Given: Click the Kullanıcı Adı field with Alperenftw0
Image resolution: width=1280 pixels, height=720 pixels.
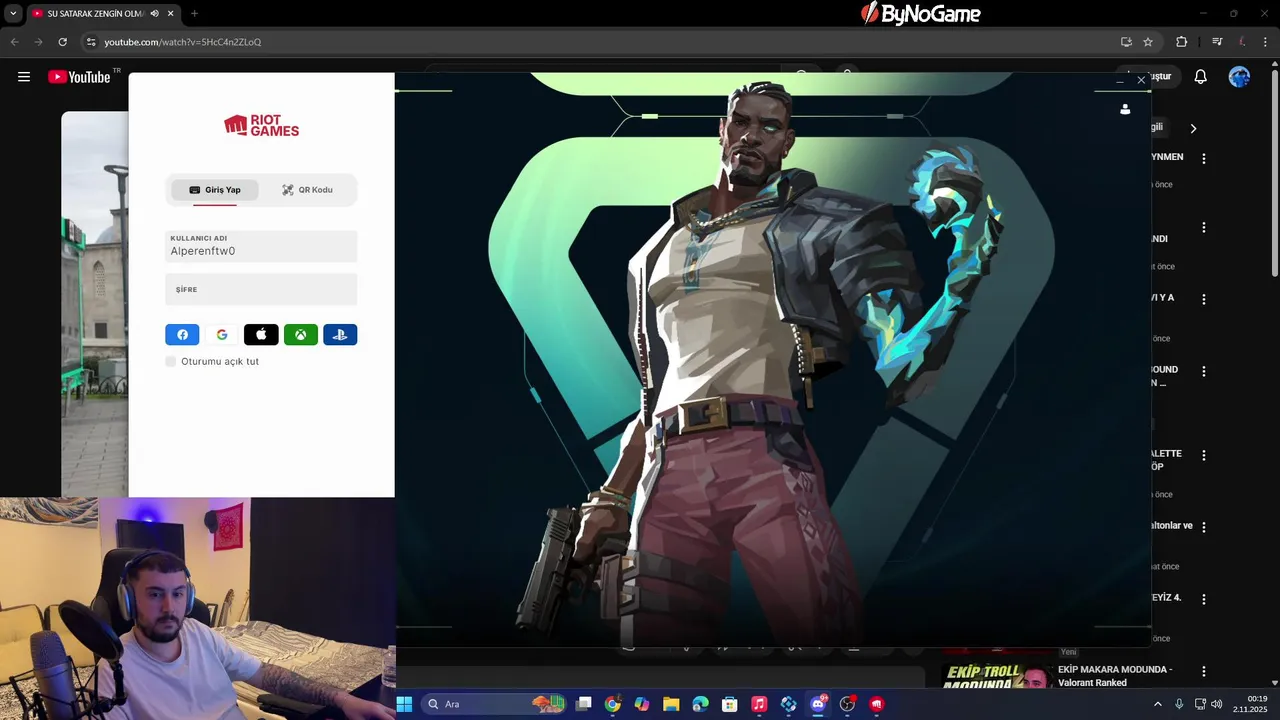Looking at the screenshot, I should click(261, 246).
